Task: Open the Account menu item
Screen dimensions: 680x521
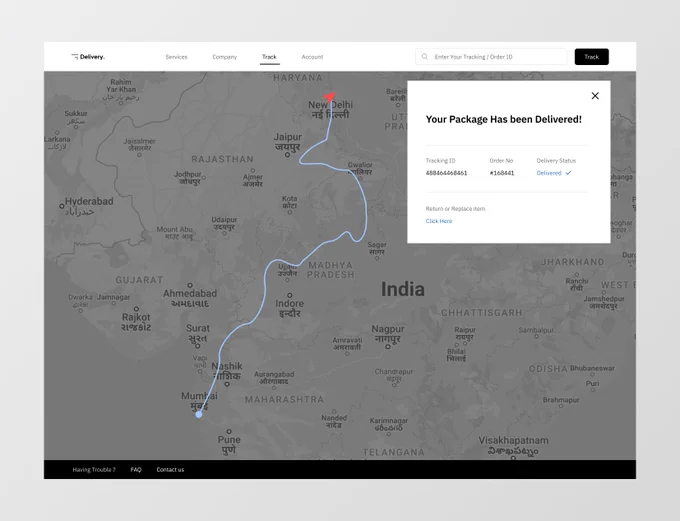Action: coord(312,57)
